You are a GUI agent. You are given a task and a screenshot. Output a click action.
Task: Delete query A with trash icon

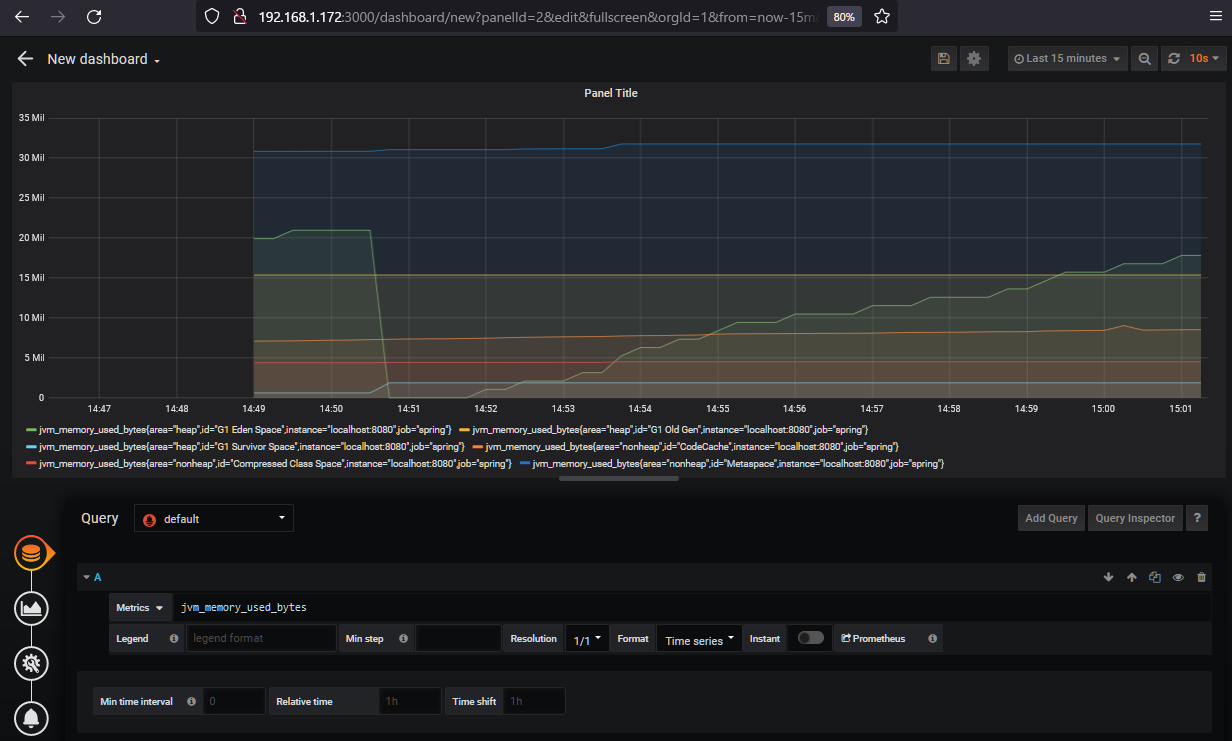click(x=1201, y=577)
